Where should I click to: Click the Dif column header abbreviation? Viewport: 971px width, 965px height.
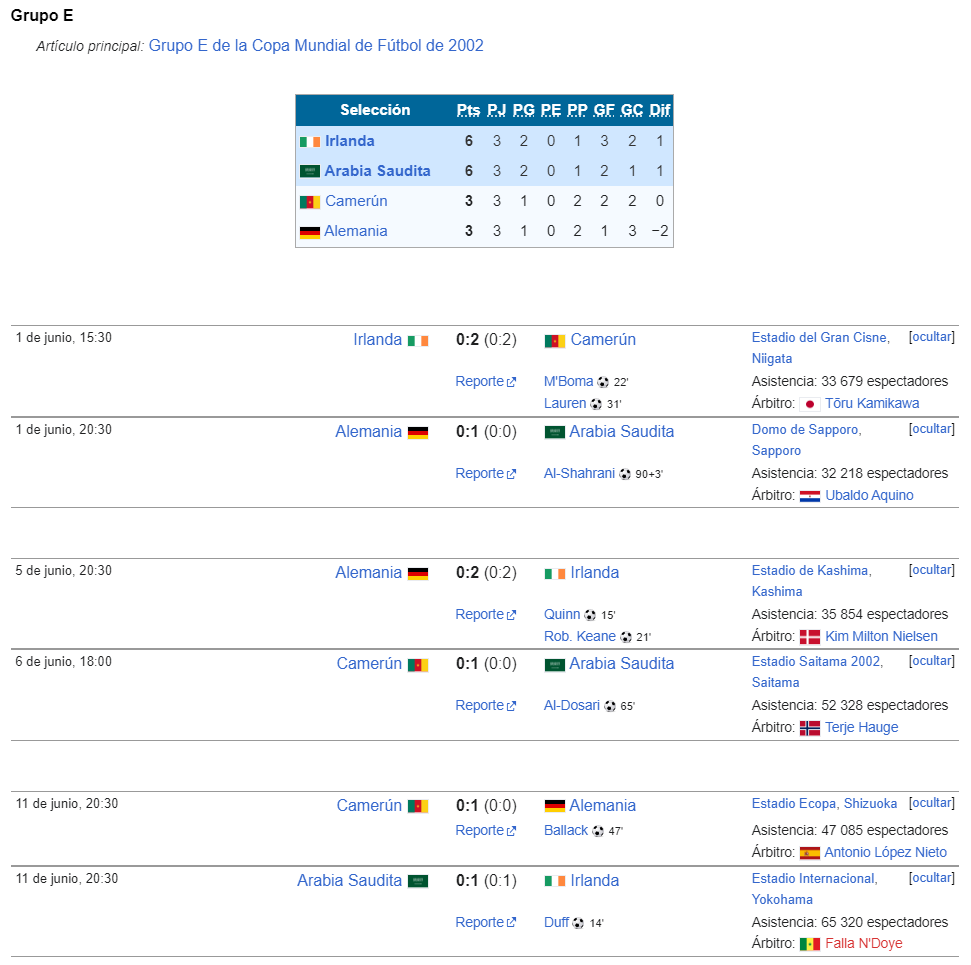tap(660, 110)
